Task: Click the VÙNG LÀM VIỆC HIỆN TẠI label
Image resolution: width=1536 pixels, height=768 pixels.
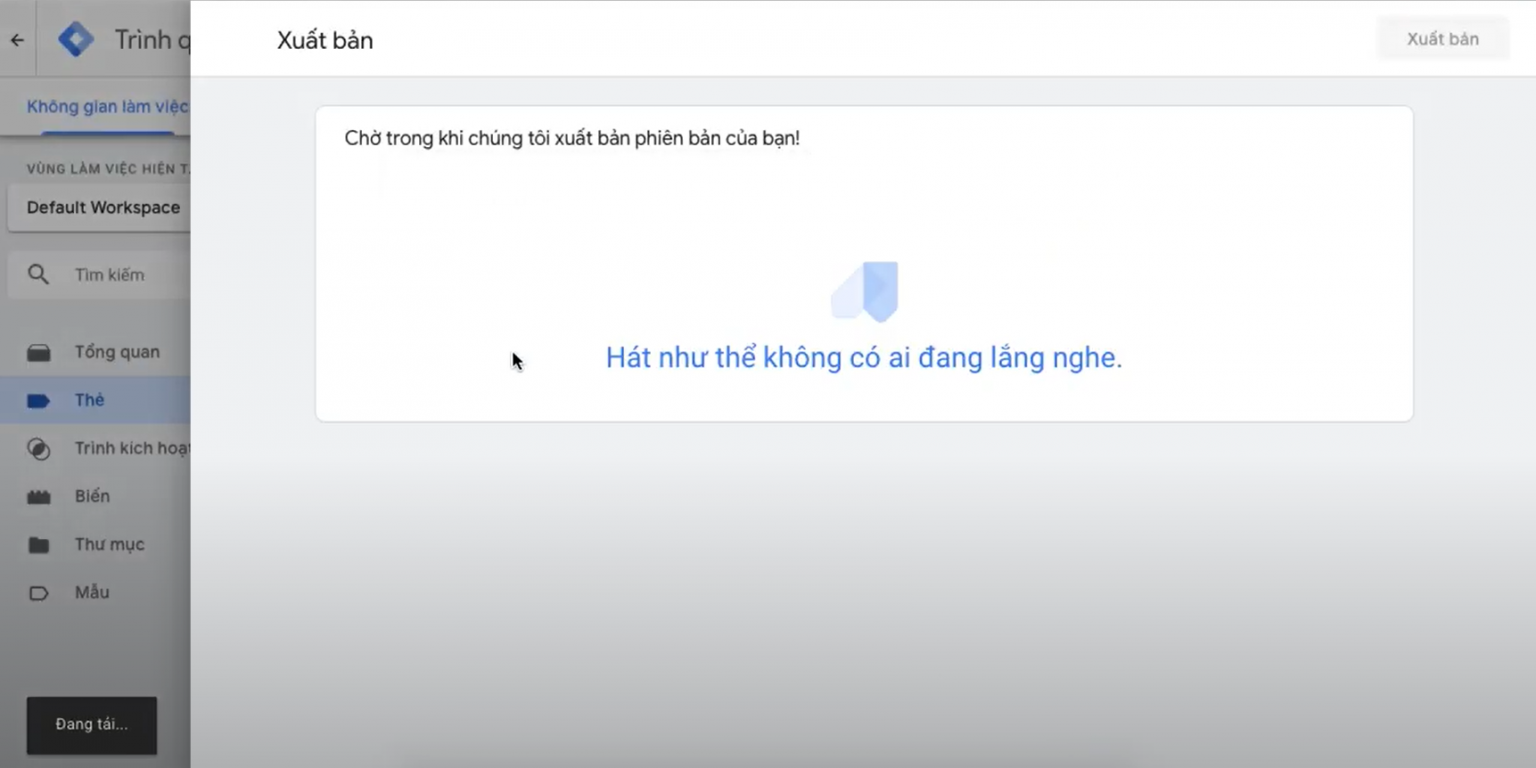Action: coord(108,169)
